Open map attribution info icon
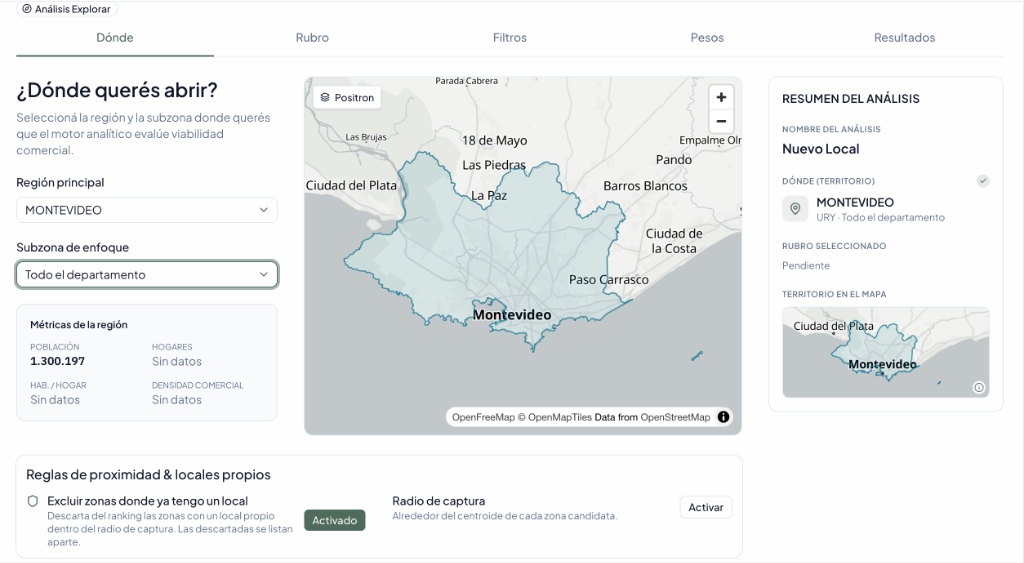 click(724, 417)
